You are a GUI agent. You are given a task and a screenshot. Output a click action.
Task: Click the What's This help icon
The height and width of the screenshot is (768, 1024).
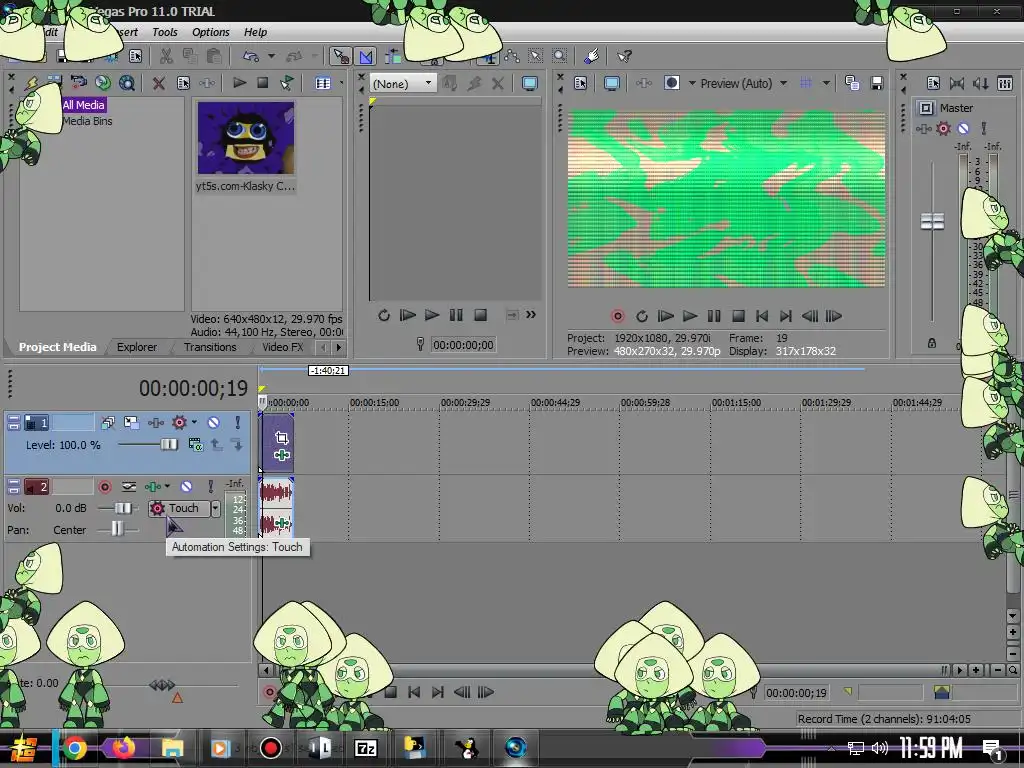tap(624, 56)
